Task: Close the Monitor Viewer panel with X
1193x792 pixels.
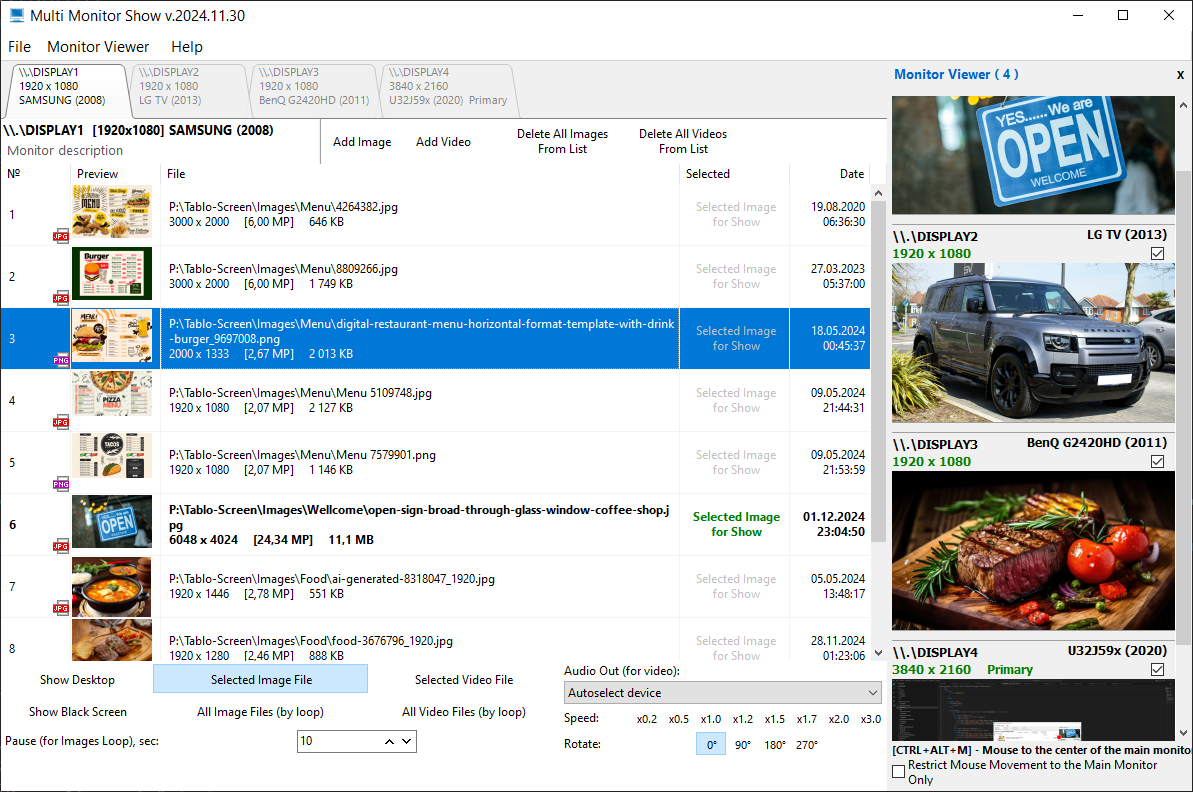Action: (x=1180, y=75)
